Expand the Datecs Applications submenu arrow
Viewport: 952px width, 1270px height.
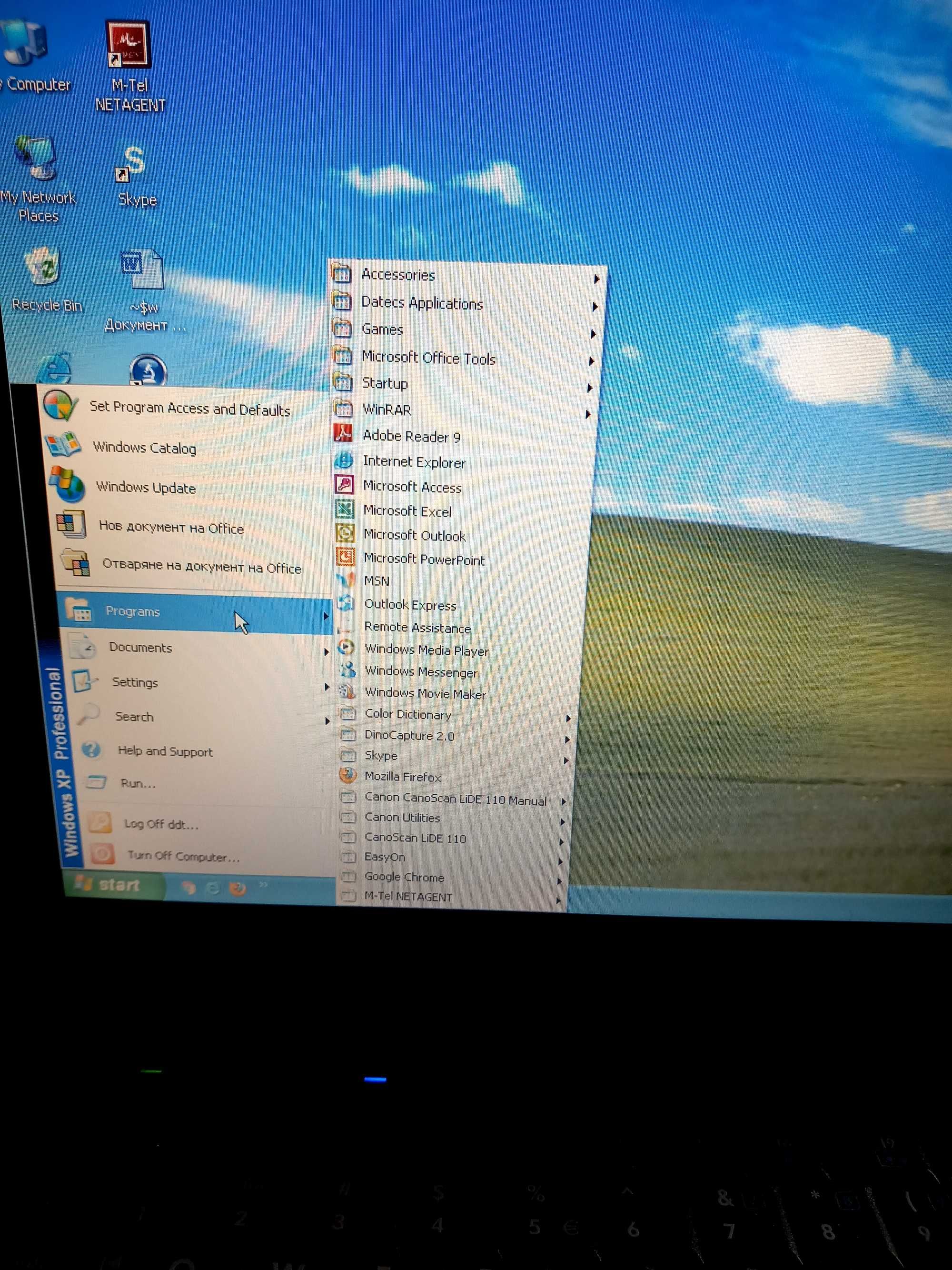tap(595, 307)
